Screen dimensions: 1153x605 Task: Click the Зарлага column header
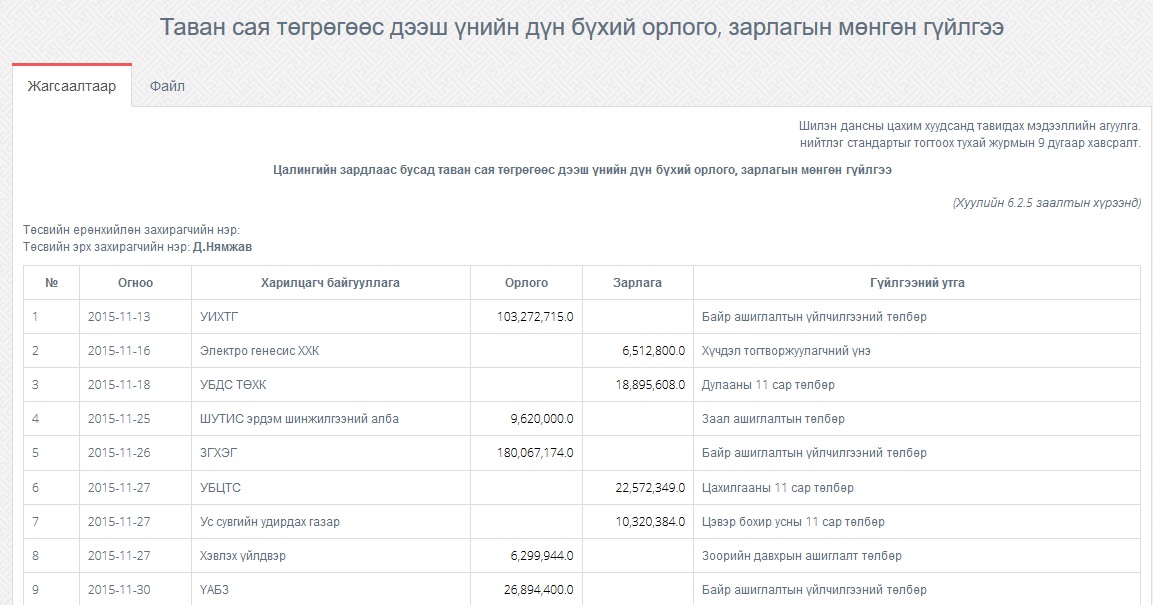(638, 282)
